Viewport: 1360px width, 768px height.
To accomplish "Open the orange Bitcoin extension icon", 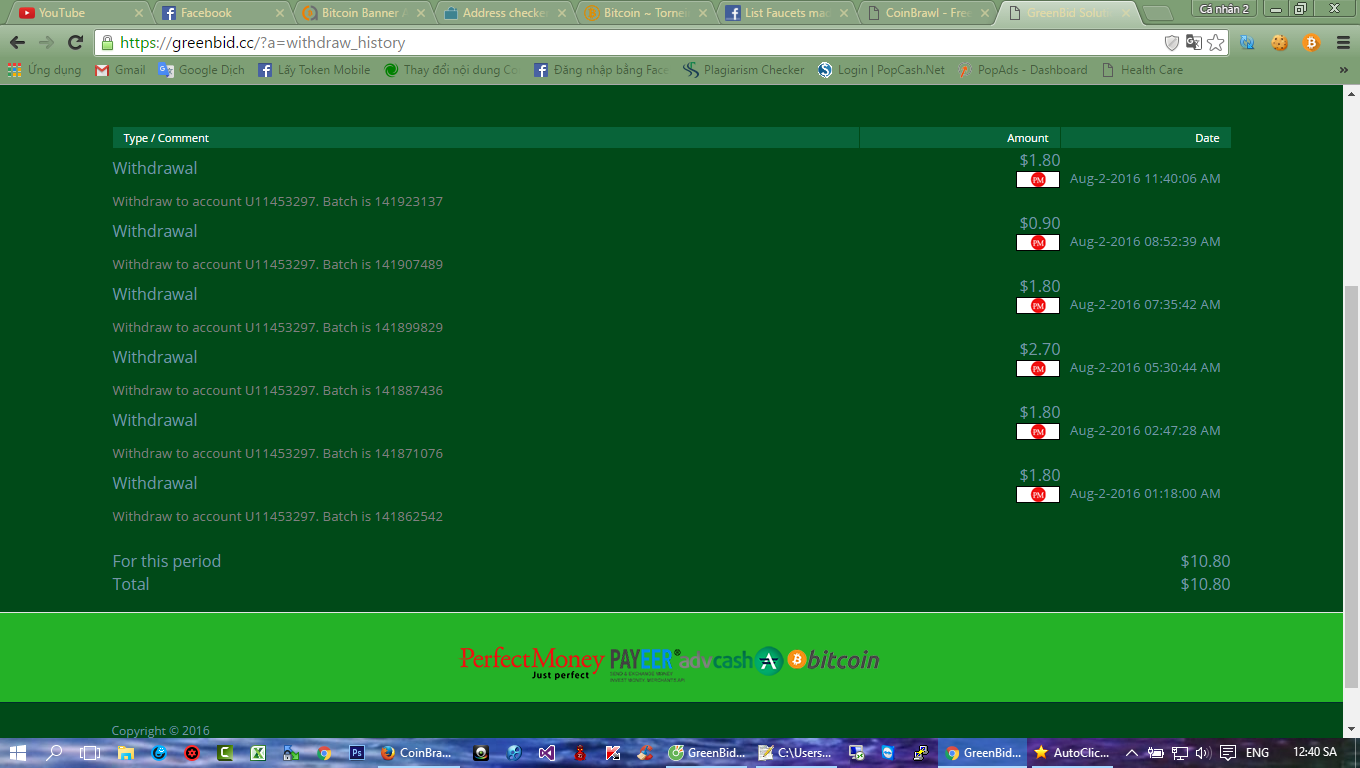I will [x=1311, y=43].
